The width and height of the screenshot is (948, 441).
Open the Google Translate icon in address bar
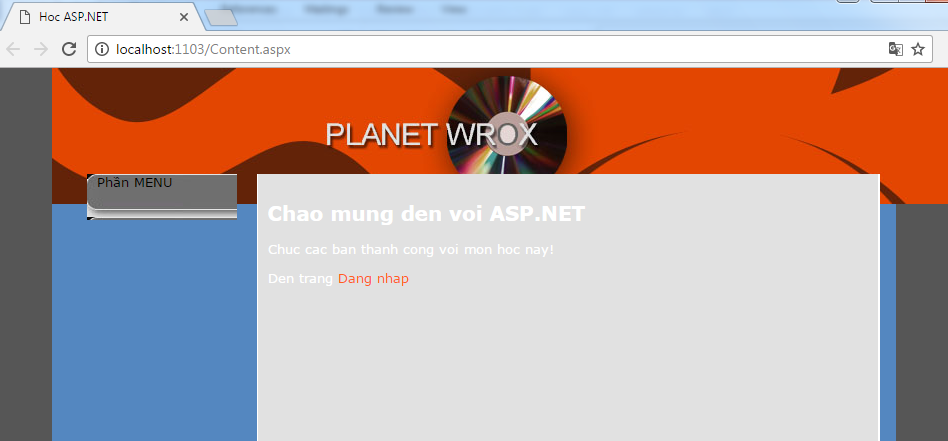(x=895, y=50)
